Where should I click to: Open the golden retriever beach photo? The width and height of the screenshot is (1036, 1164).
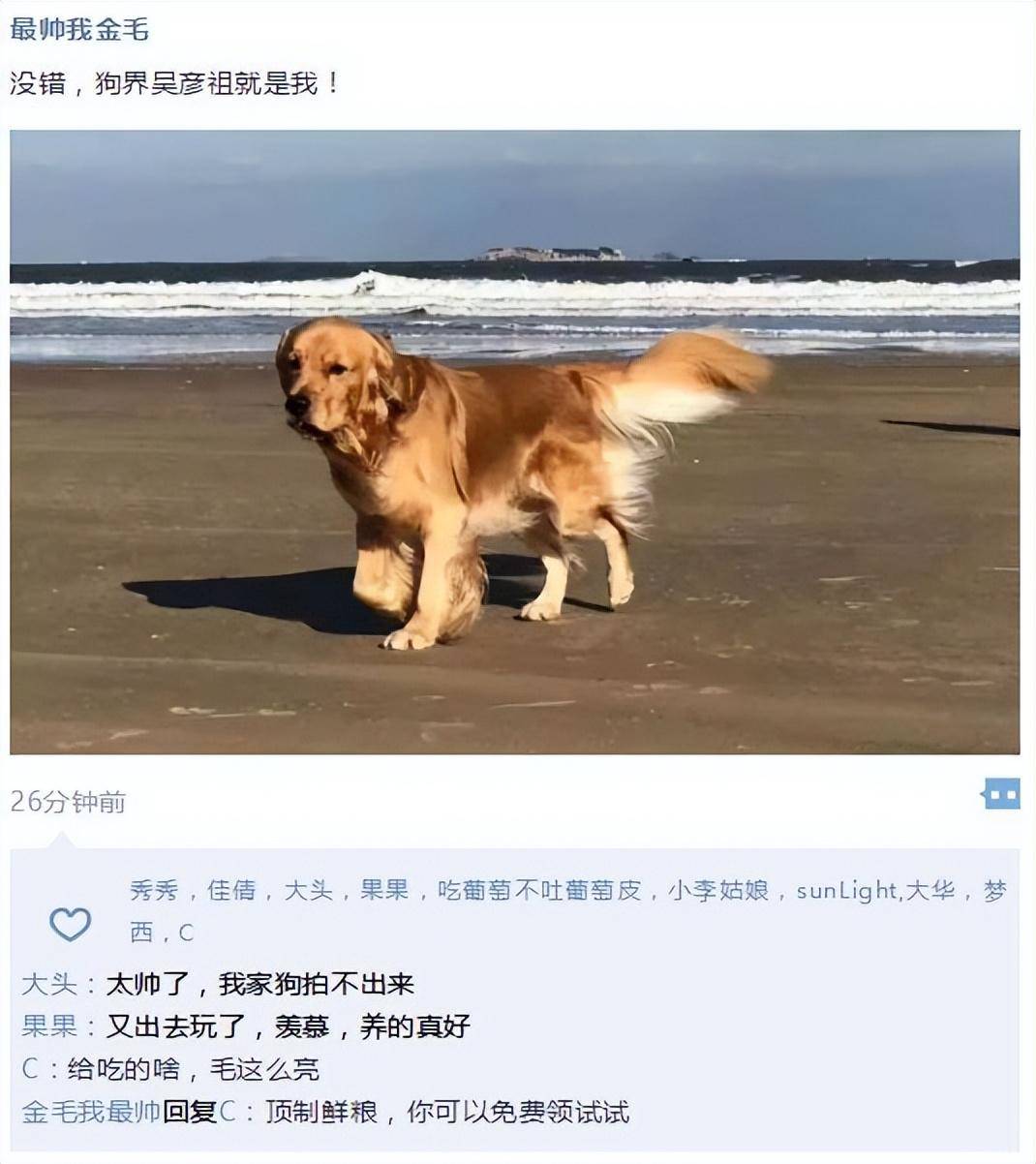(x=514, y=442)
